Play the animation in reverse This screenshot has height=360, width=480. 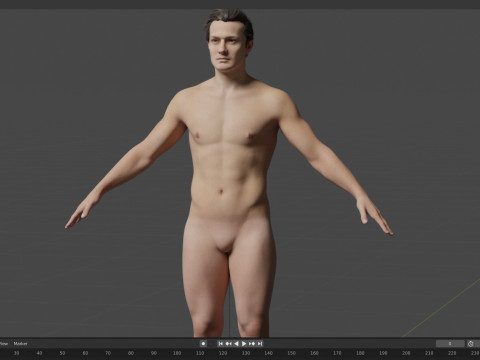(236, 344)
